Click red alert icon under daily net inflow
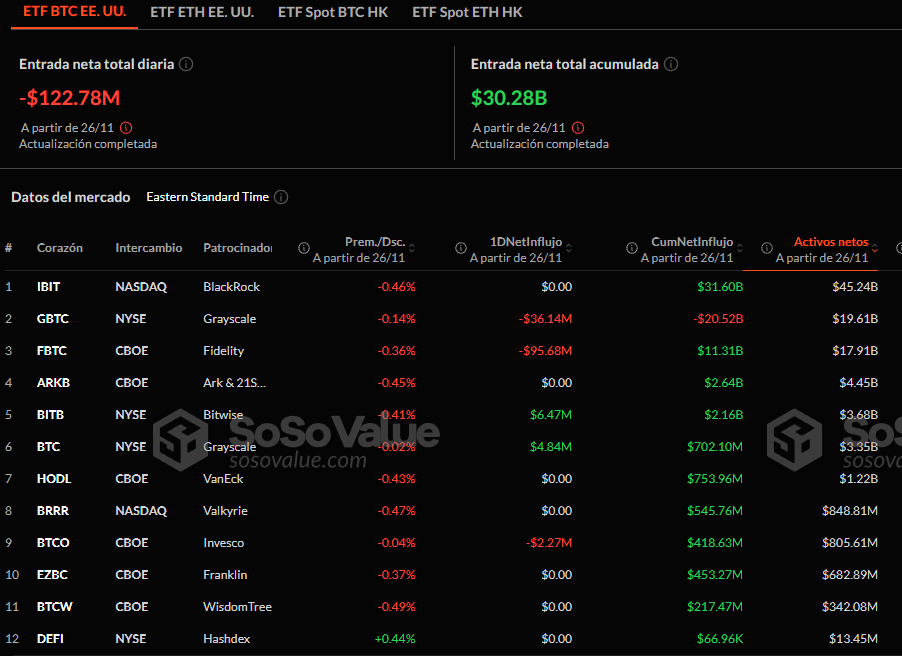Image resolution: width=902 pixels, height=656 pixels. [126, 128]
